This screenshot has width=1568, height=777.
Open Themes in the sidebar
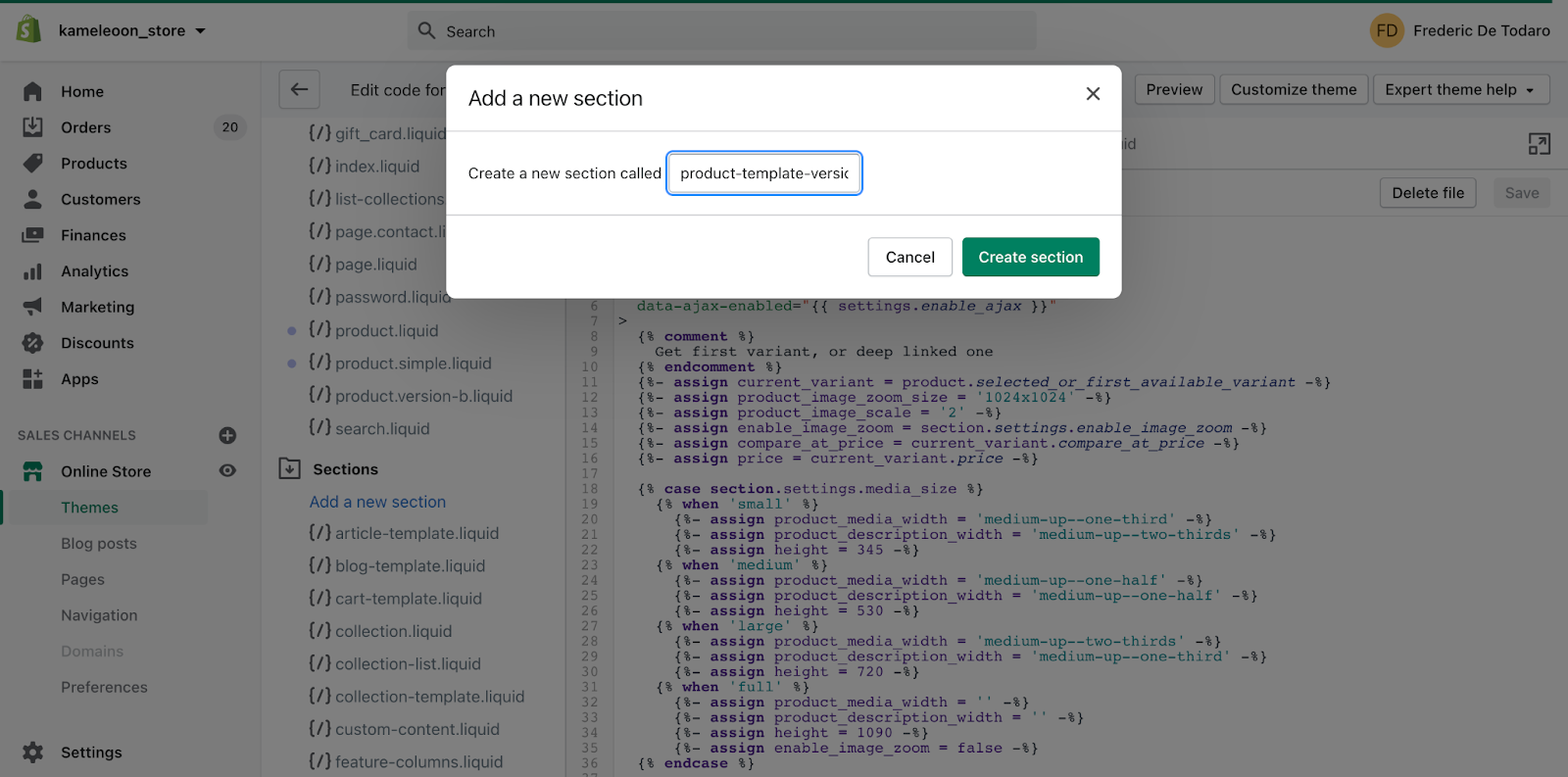[x=89, y=508]
